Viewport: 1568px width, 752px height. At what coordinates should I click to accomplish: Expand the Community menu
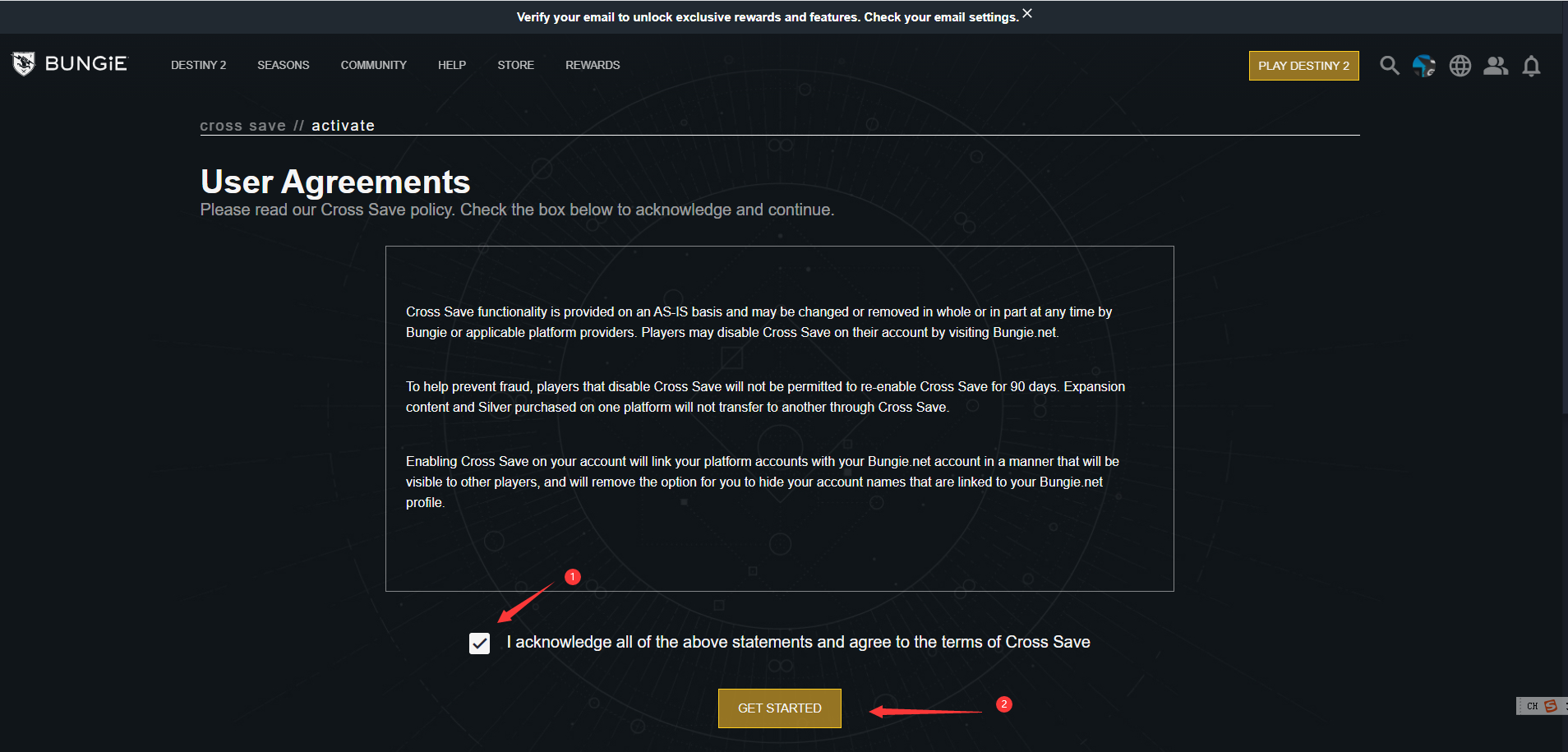tap(373, 65)
